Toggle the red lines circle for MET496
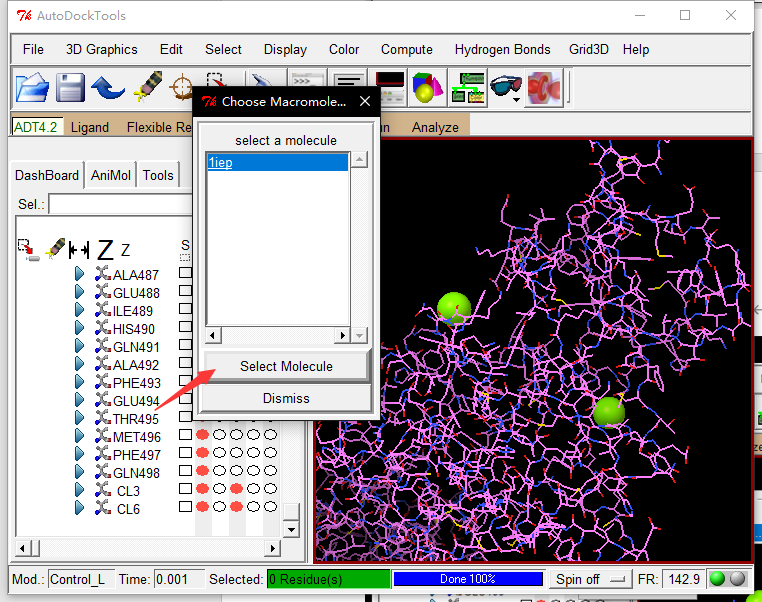This screenshot has width=762, height=602. (x=203, y=434)
